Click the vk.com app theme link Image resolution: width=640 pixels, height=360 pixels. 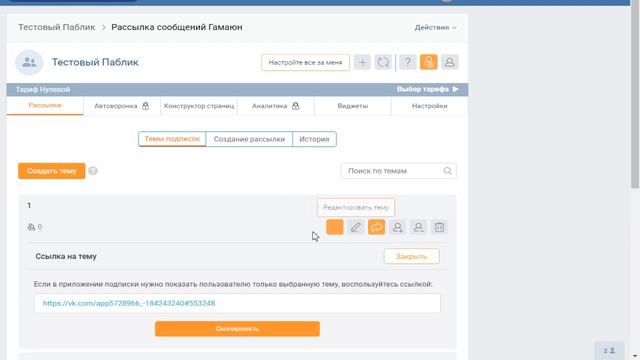click(x=129, y=303)
